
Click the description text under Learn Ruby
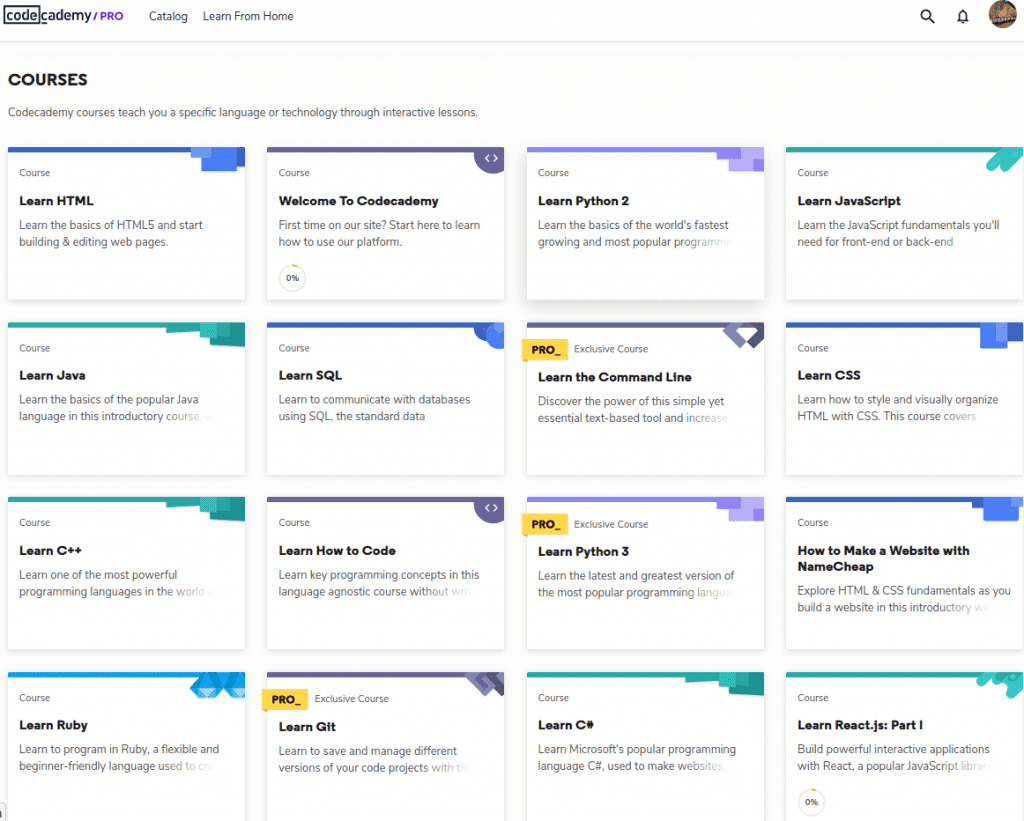click(119, 758)
